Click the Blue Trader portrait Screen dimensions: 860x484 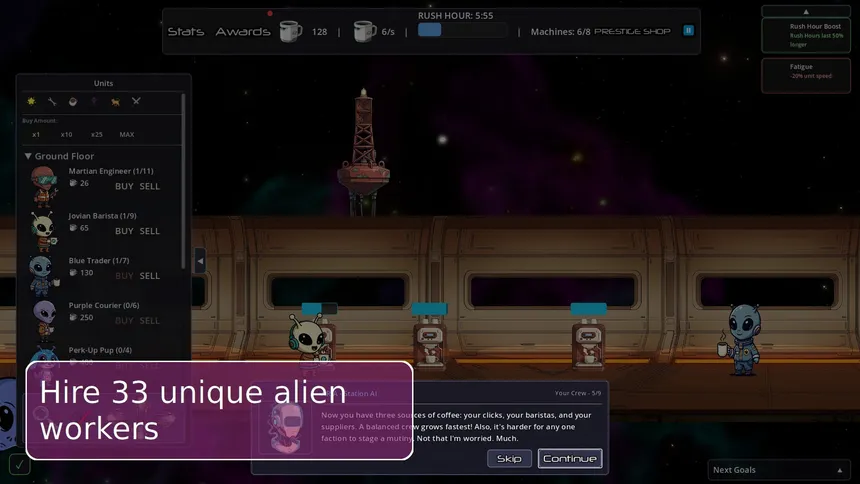[x=43, y=275]
